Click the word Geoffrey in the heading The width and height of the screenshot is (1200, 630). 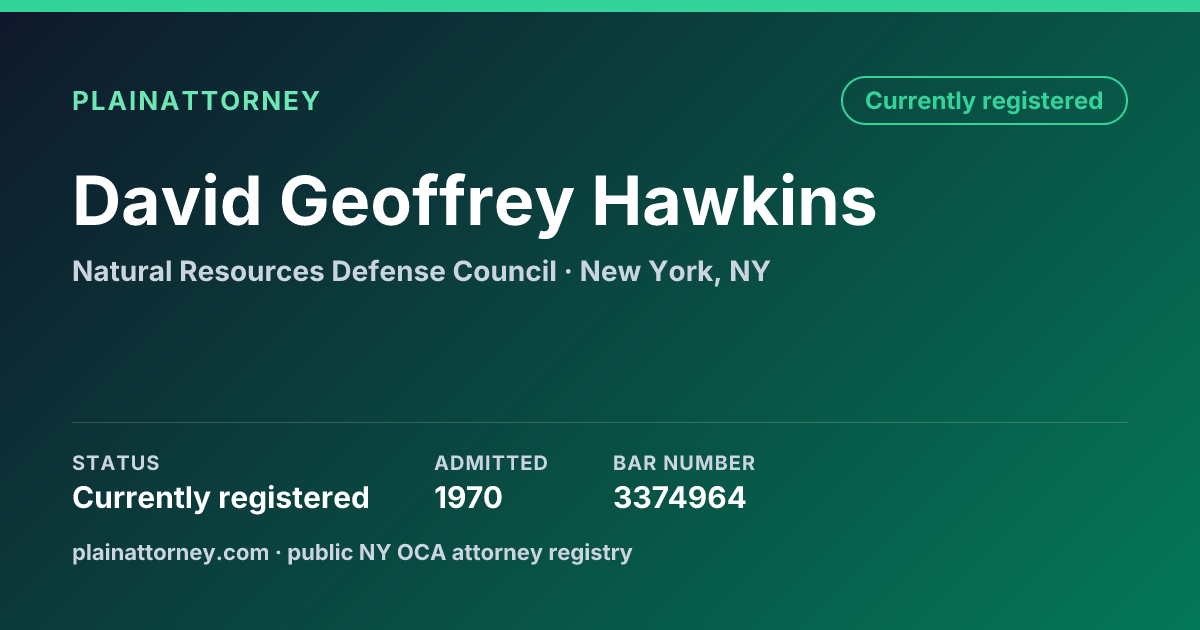[x=425, y=200]
